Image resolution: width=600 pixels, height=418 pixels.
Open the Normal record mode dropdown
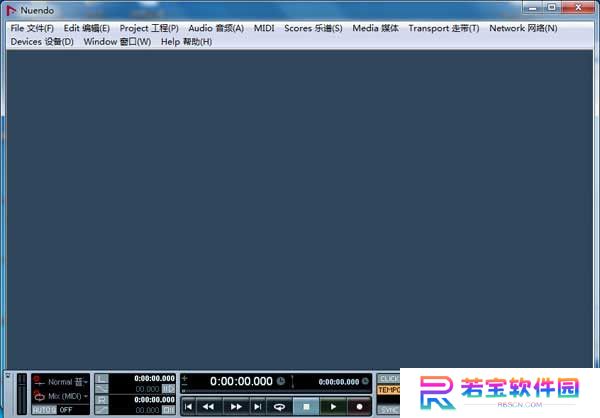click(68, 382)
